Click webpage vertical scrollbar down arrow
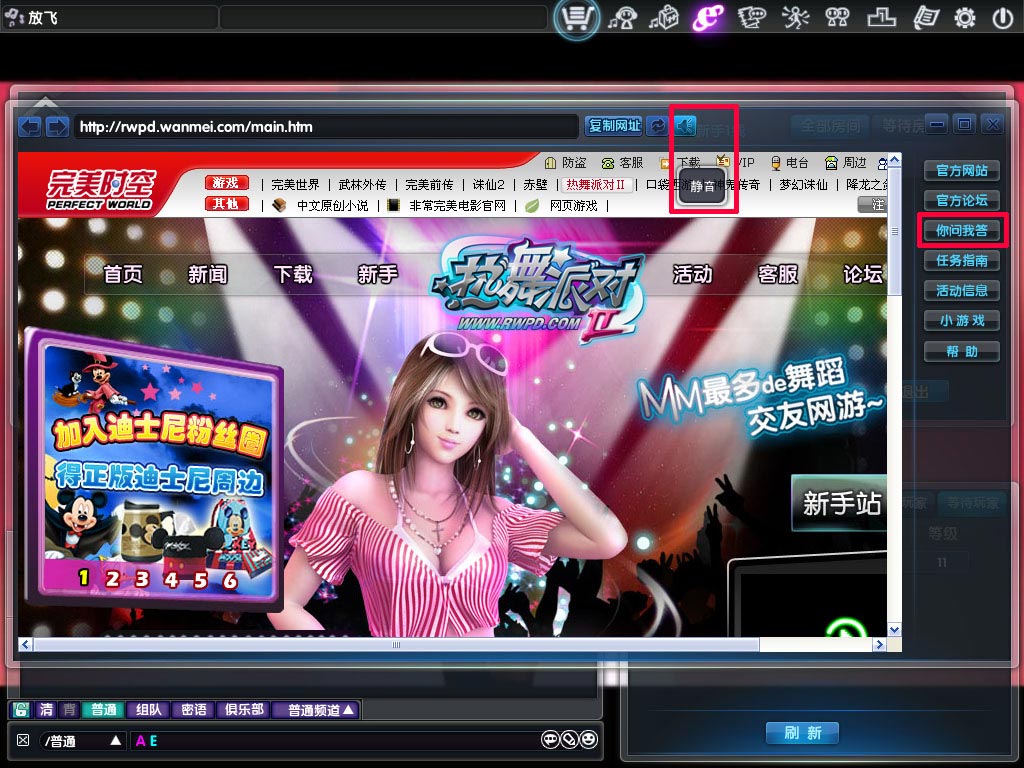The image size is (1024, 768). [895, 630]
